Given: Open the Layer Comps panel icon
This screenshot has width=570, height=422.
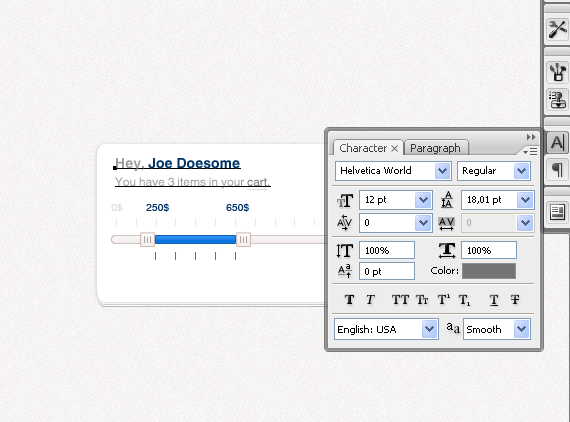Looking at the screenshot, I should click(x=557, y=212).
